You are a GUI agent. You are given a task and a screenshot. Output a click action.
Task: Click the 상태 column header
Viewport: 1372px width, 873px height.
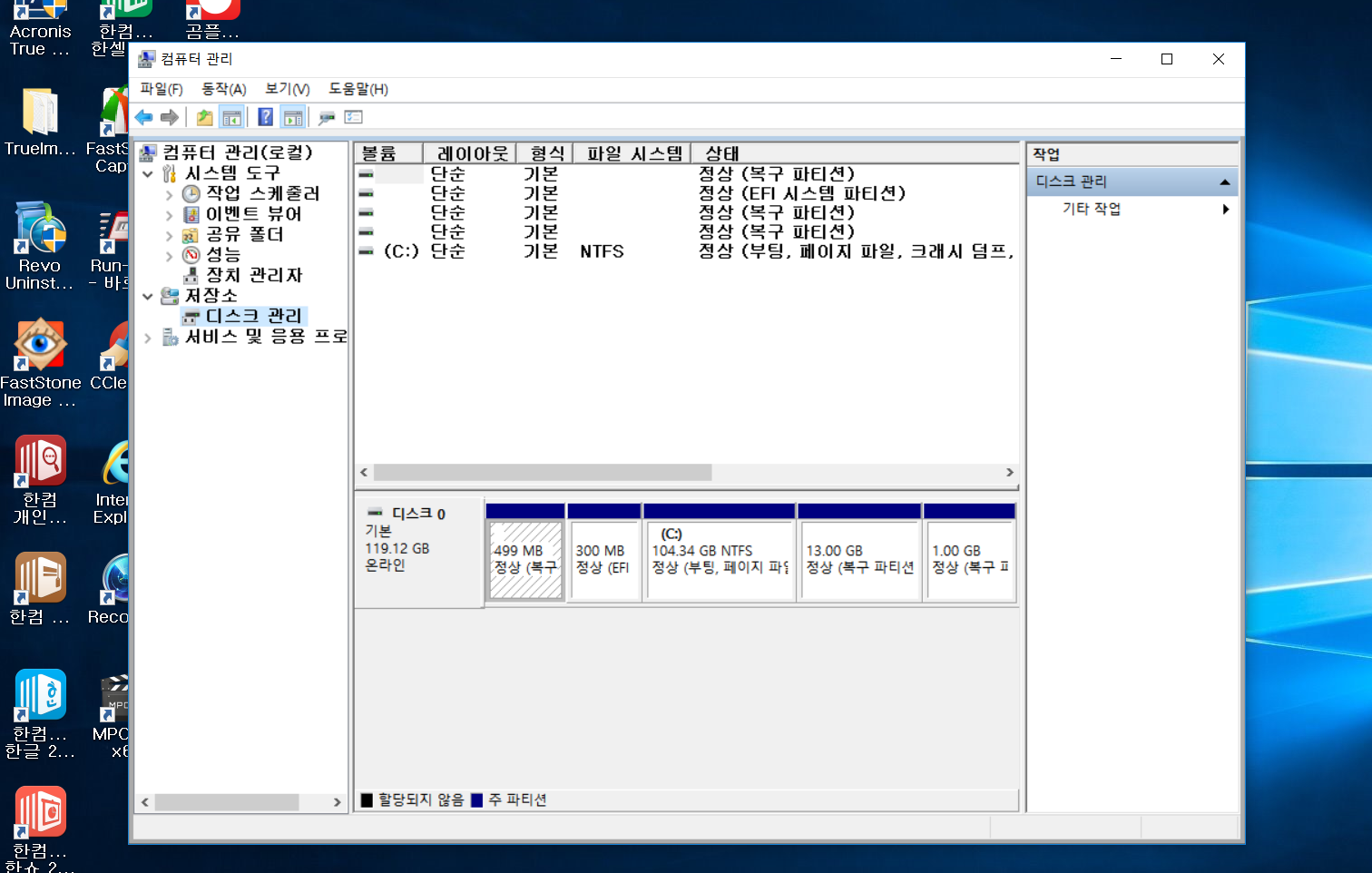coord(854,153)
